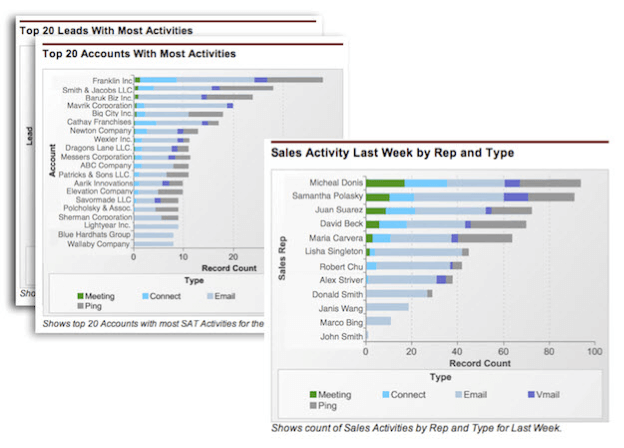
Task: Click the Meeting legend swatch in Accounts chart
Action: (x=83, y=296)
